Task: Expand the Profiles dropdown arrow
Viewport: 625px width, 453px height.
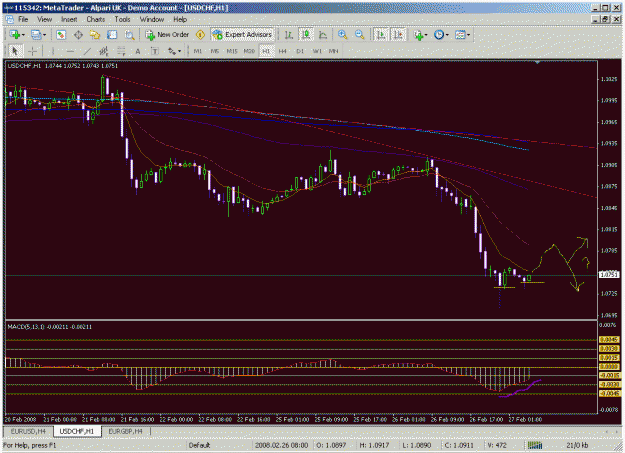Action: pyautogui.click(x=44, y=35)
